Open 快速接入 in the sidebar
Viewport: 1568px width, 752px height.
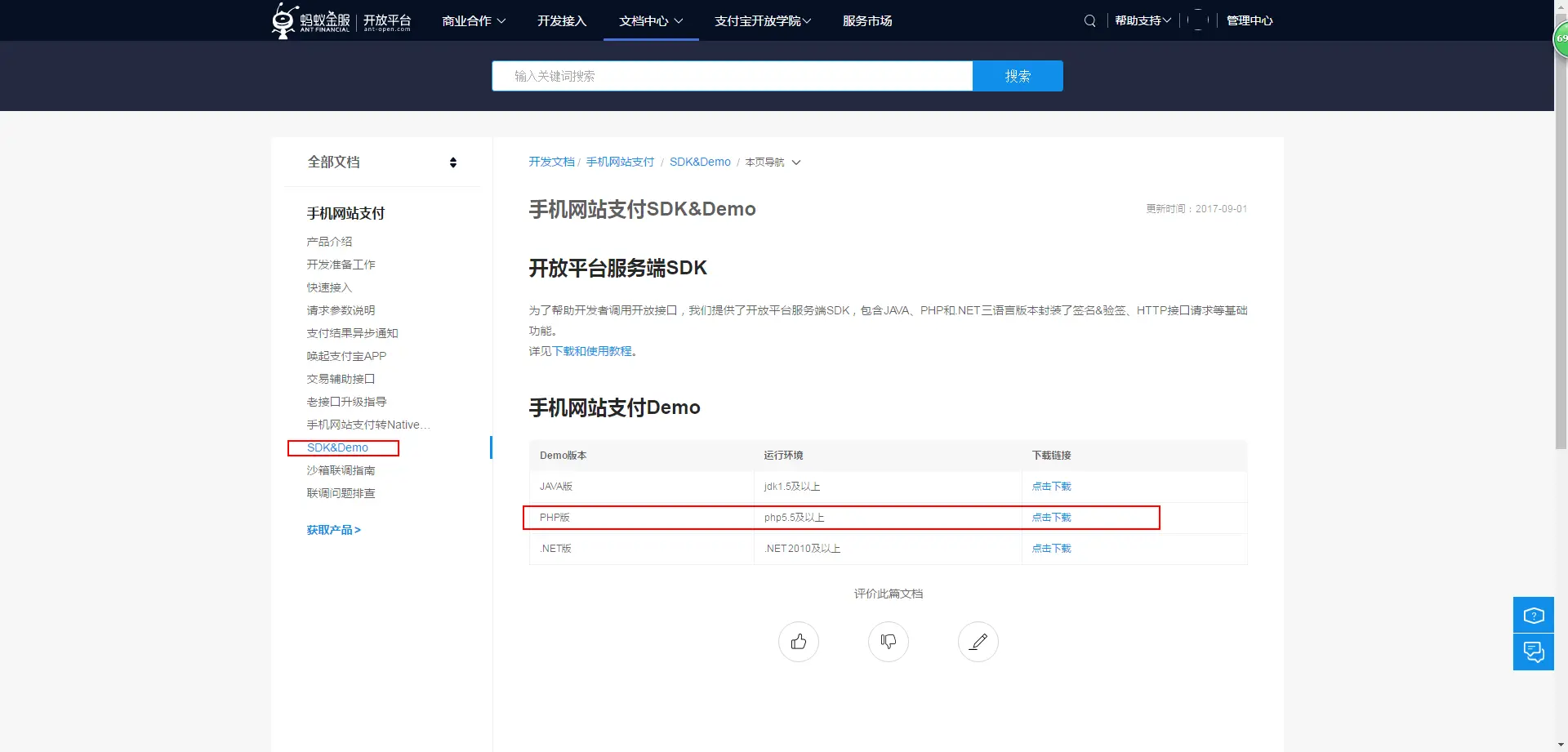tap(329, 287)
